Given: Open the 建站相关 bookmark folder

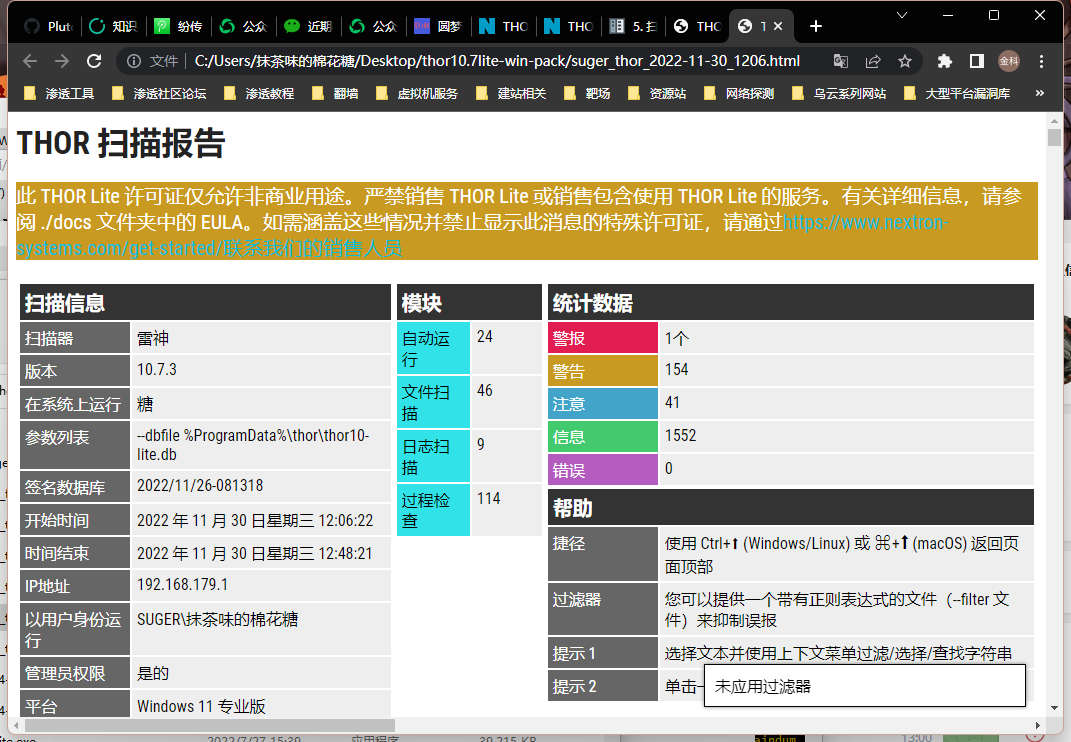Looking at the screenshot, I should [x=511, y=93].
